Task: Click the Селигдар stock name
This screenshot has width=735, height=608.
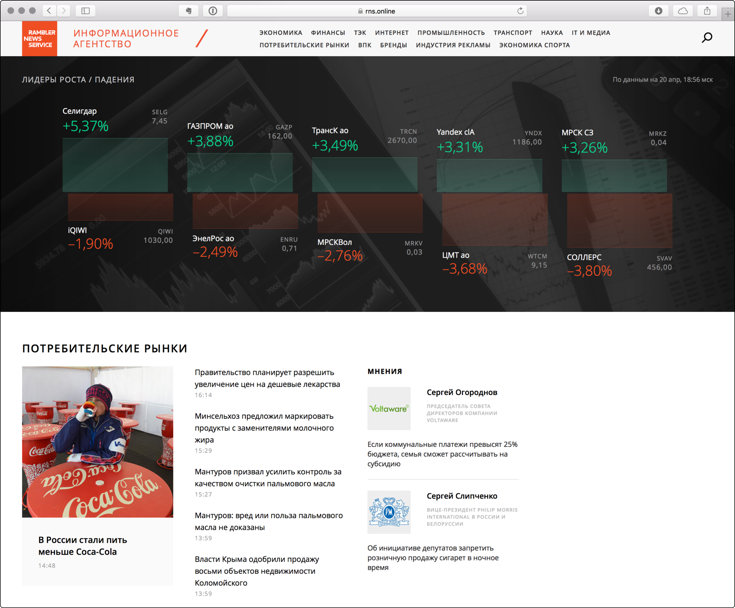Action: (80, 111)
